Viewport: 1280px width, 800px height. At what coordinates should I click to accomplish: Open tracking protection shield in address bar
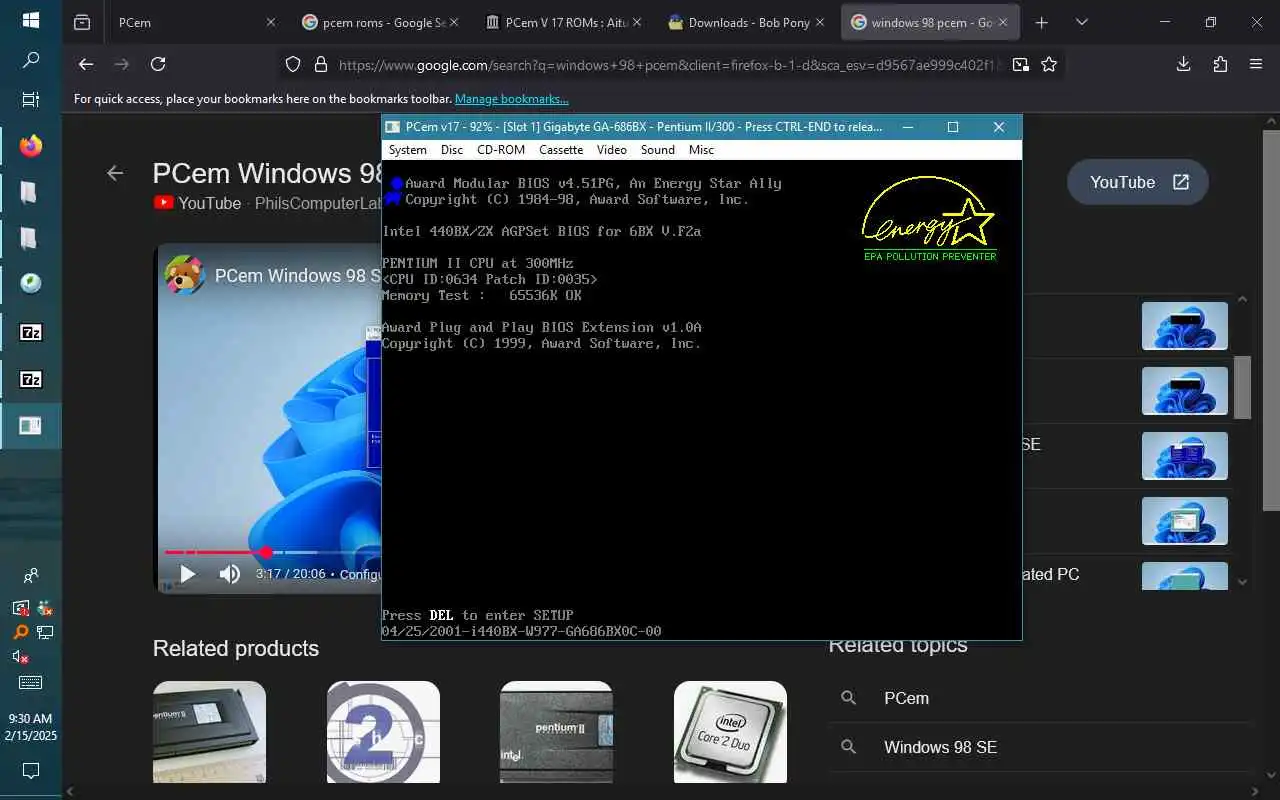293,64
